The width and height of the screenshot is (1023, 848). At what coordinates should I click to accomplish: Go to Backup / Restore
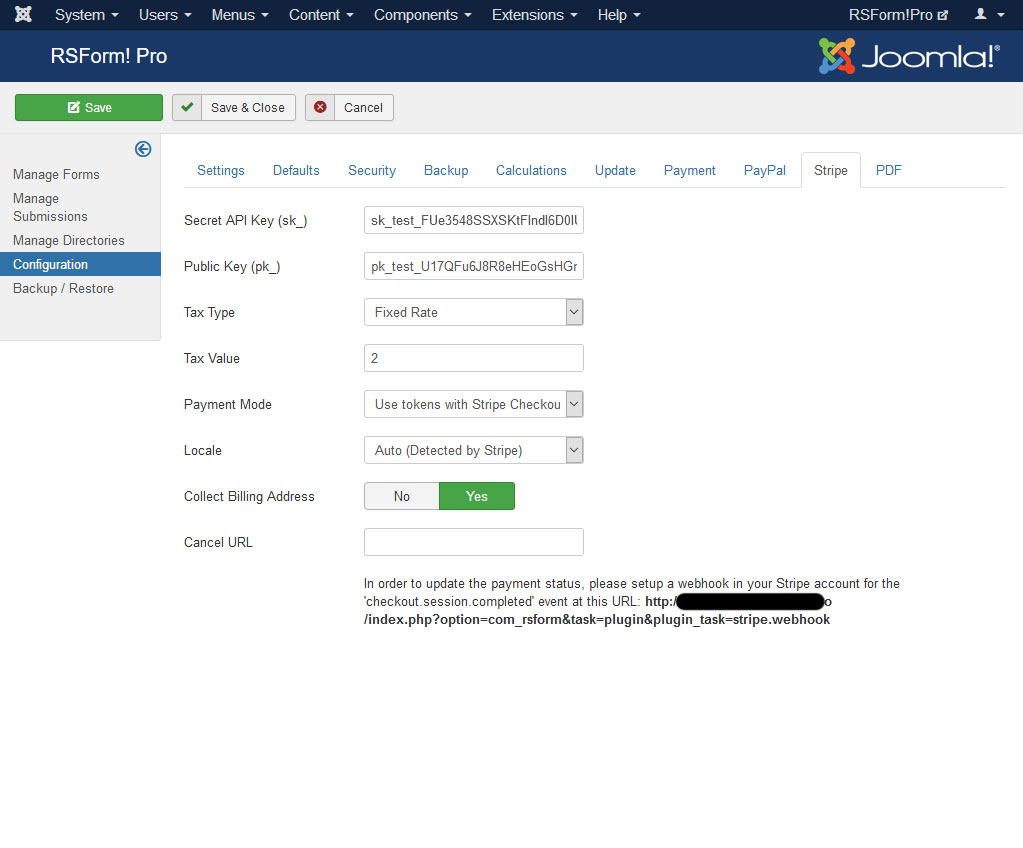(63, 288)
